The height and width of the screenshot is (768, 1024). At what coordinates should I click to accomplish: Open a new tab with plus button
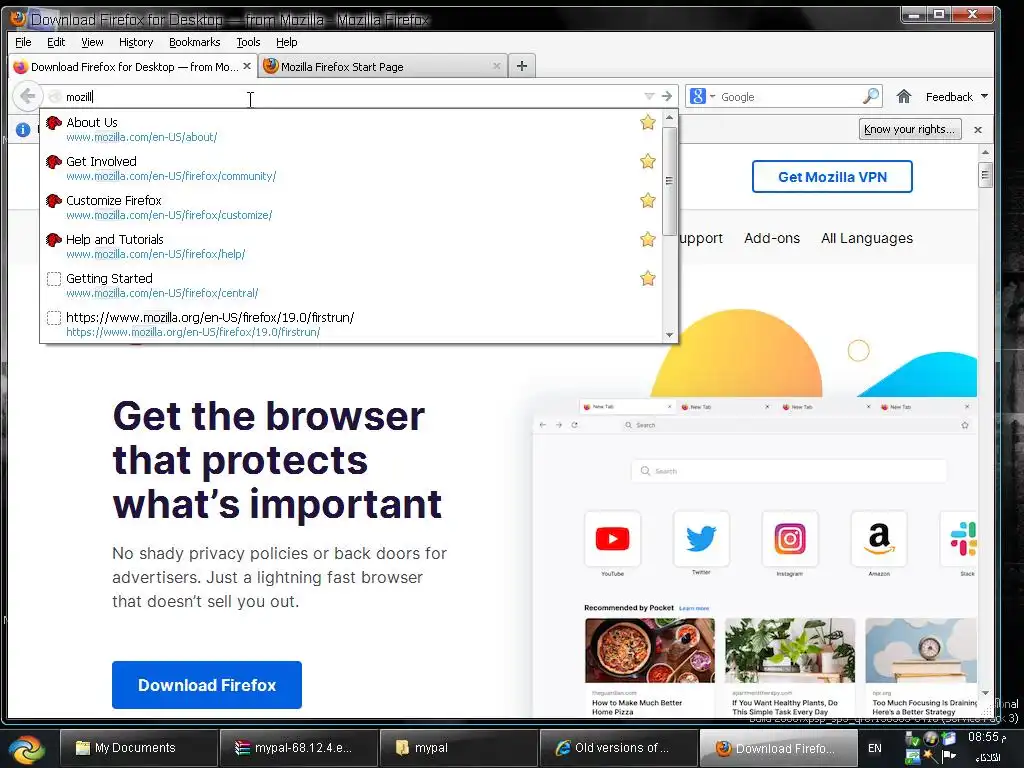click(x=522, y=66)
